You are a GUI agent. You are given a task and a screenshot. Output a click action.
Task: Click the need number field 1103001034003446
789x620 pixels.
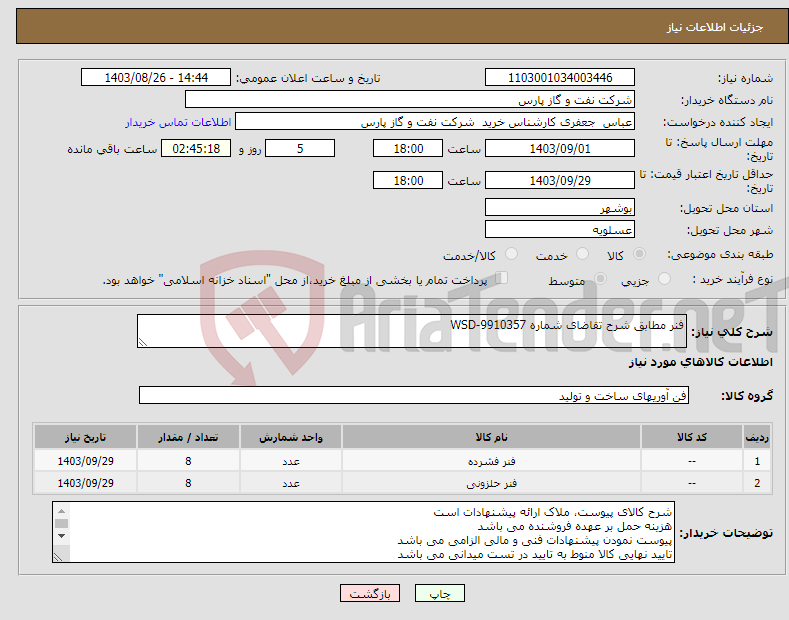pyautogui.click(x=560, y=78)
